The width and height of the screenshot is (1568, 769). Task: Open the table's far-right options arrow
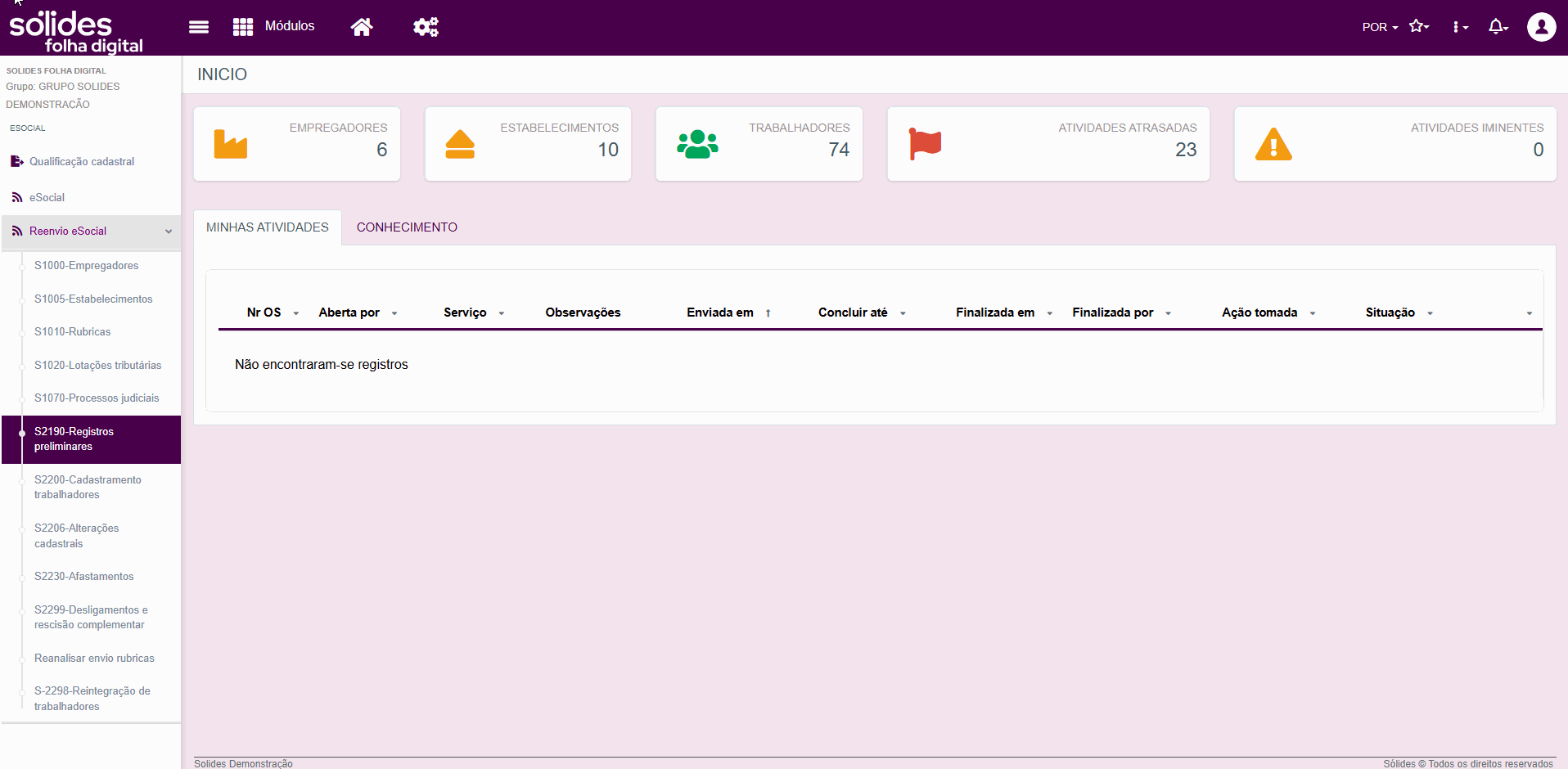click(x=1530, y=313)
